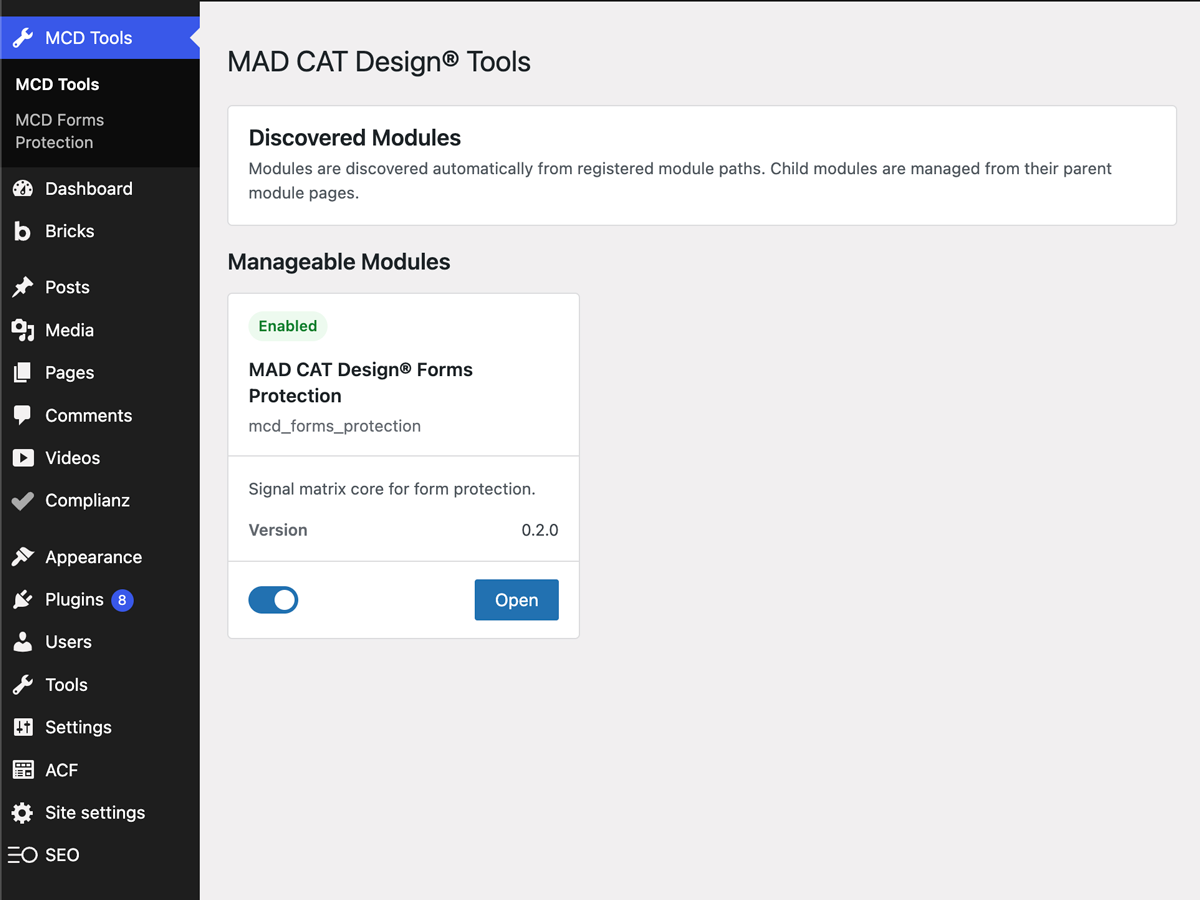Screen dimensions: 1200x900
Task: Click the Videos play icon
Action: [x=23, y=458]
